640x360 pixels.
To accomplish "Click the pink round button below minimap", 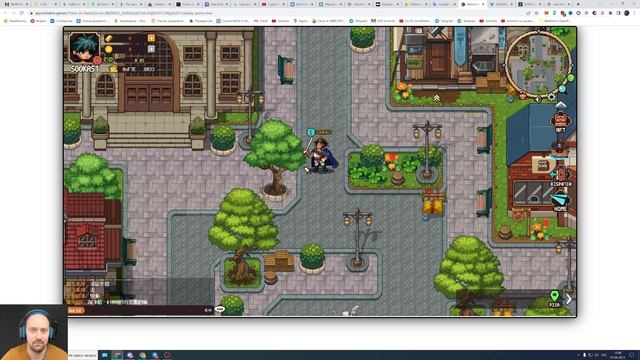I will point(523,97).
